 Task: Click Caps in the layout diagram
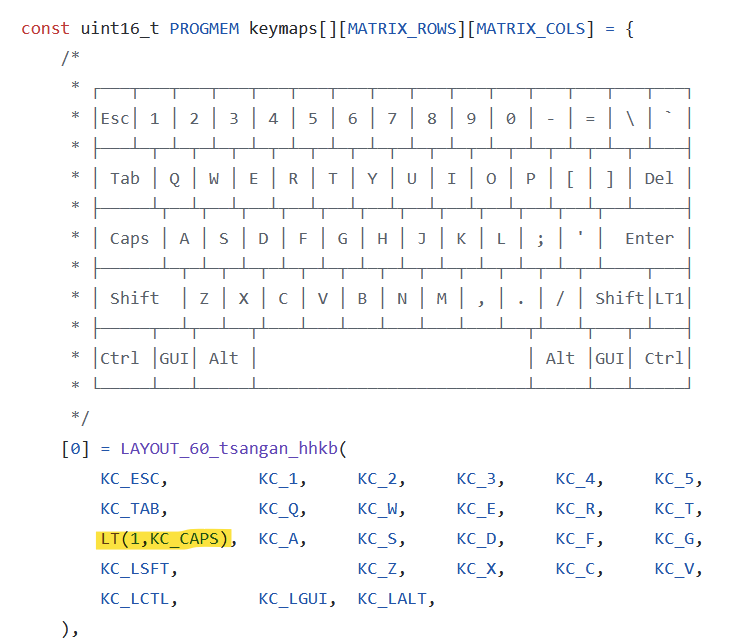click(x=130, y=238)
